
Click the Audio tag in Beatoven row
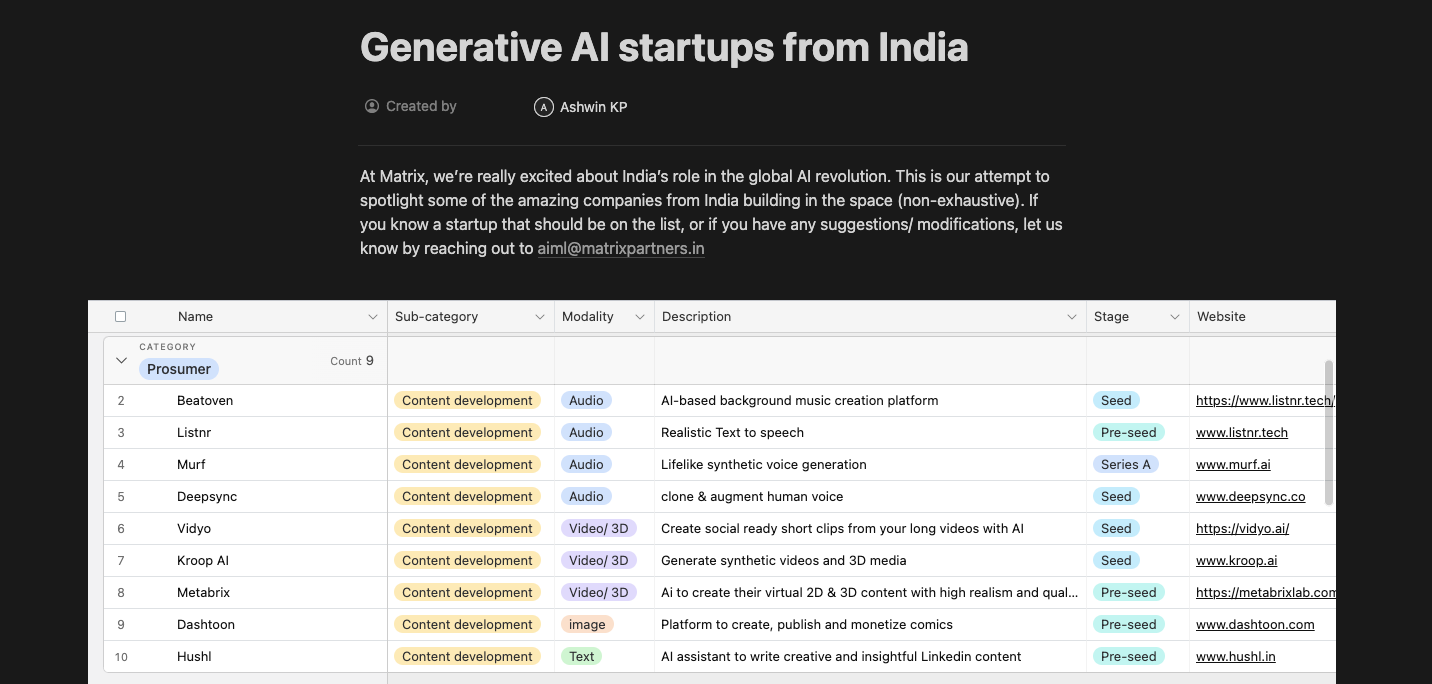586,401
